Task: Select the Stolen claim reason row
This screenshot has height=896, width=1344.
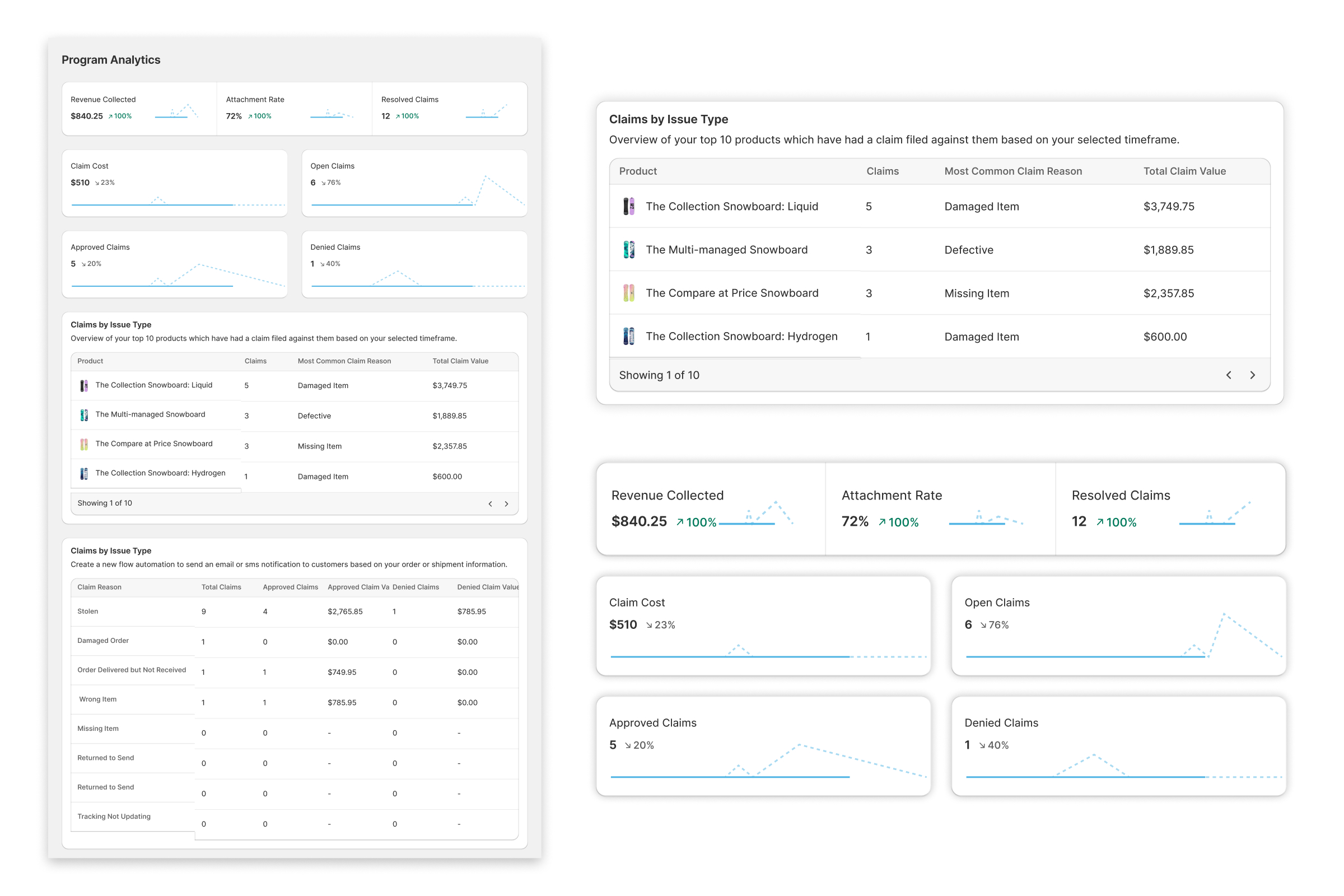Action: tap(295, 612)
